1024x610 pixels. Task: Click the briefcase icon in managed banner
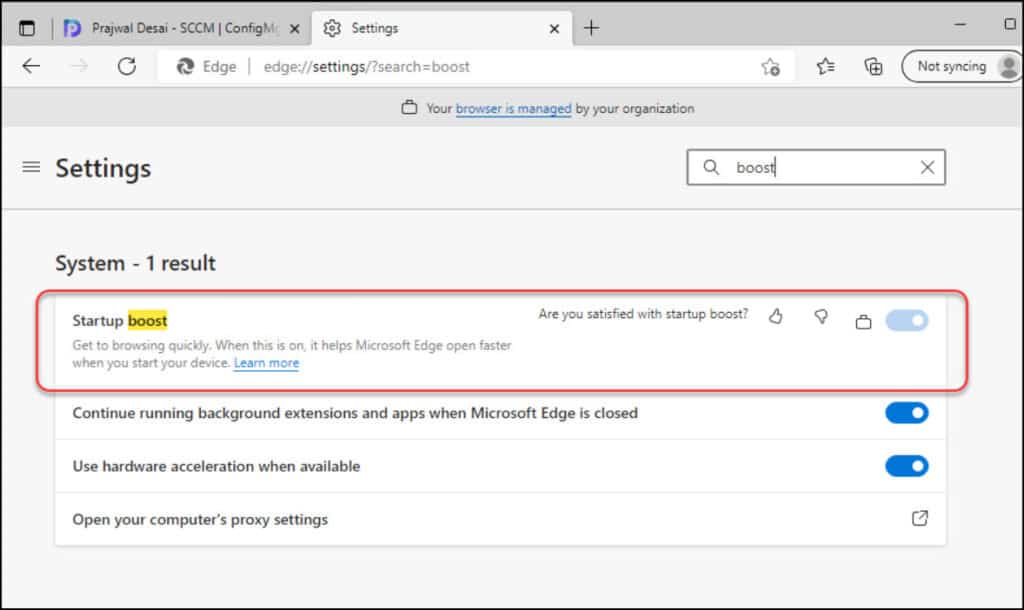tap(409, 108)
